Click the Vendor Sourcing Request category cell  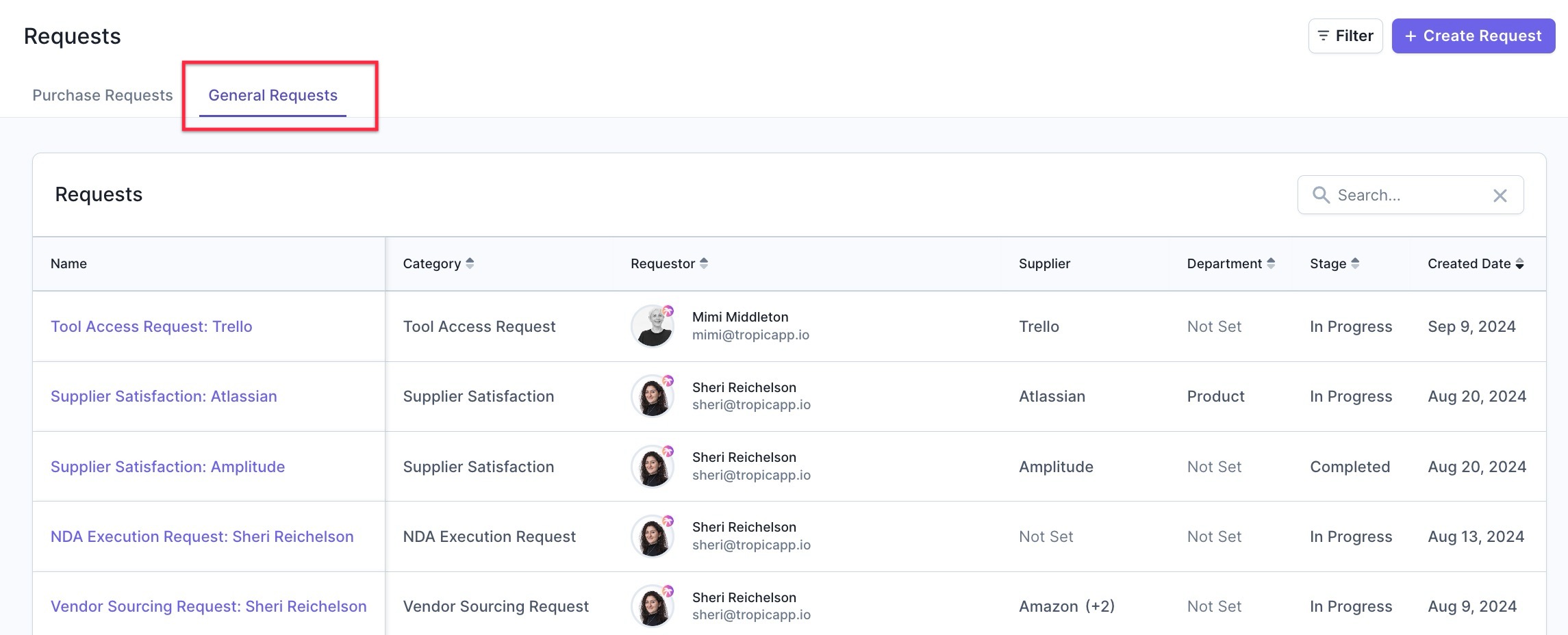496,606
